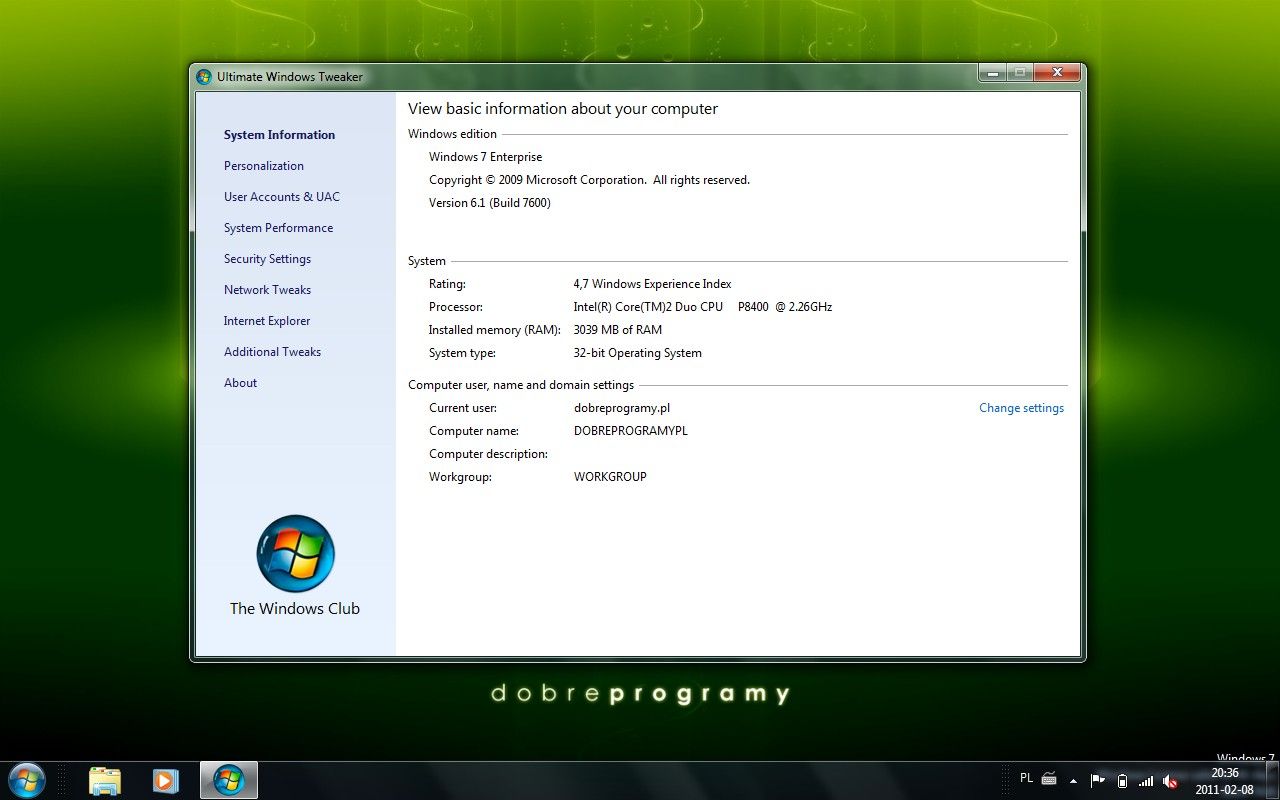The width and height of the screenshot is (1280, 800).
Task: Check battery status in the system tray
Action: coord(1122,780)
